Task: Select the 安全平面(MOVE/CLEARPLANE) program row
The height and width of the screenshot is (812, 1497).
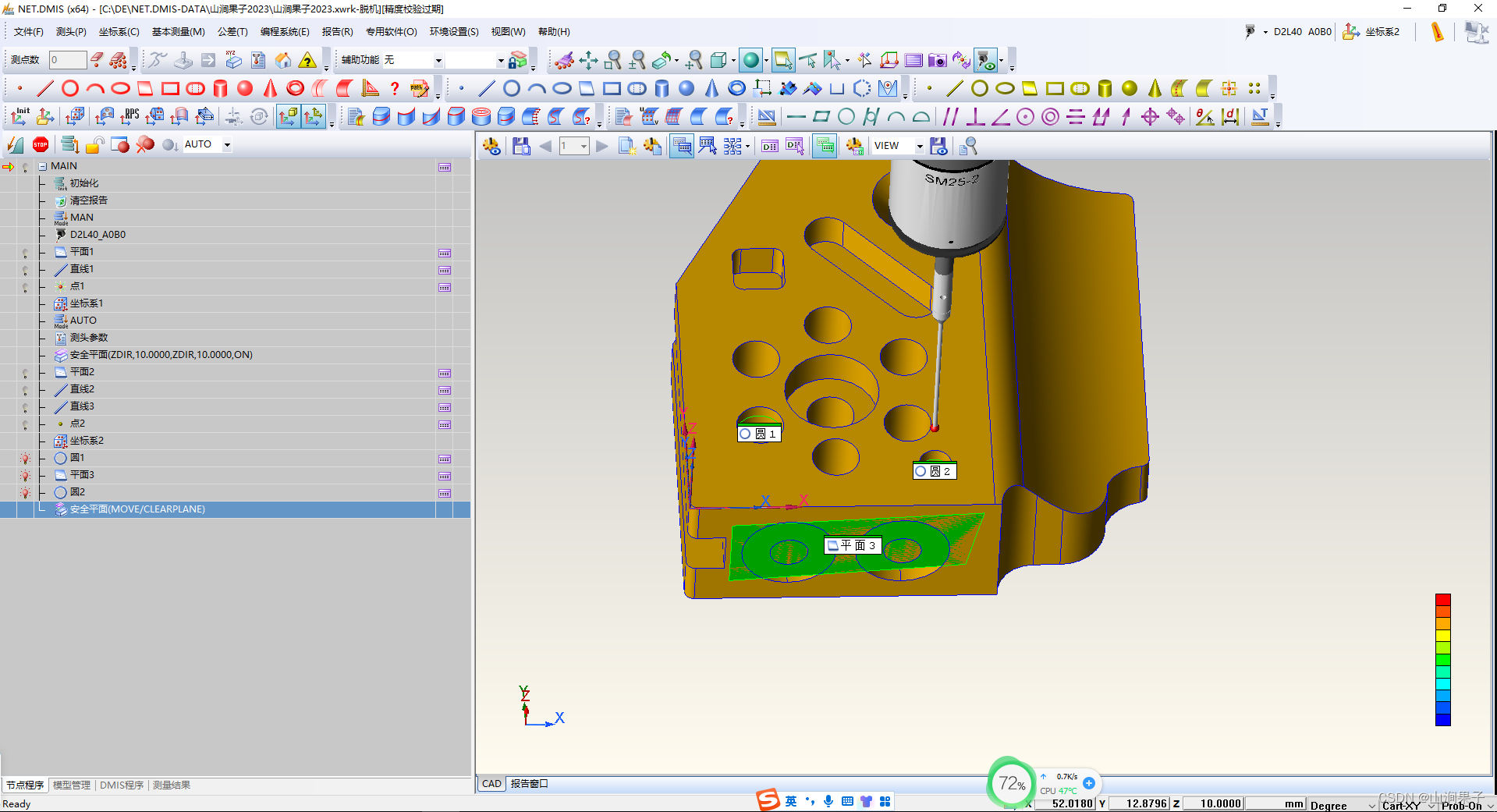Action: tap(235, 509)
